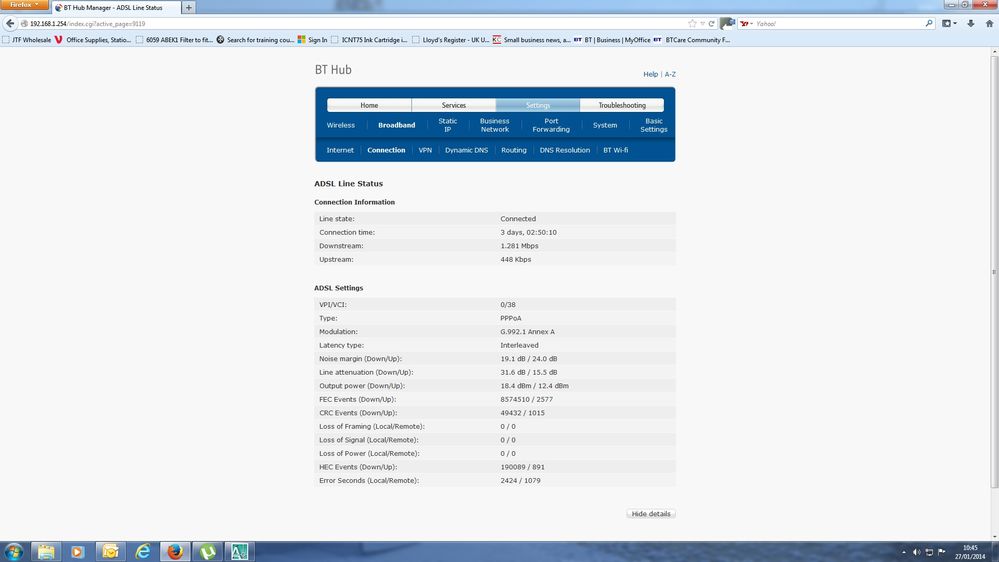Go to Basic Settings
Screen dimensions: 999x562
pos(654,125)
